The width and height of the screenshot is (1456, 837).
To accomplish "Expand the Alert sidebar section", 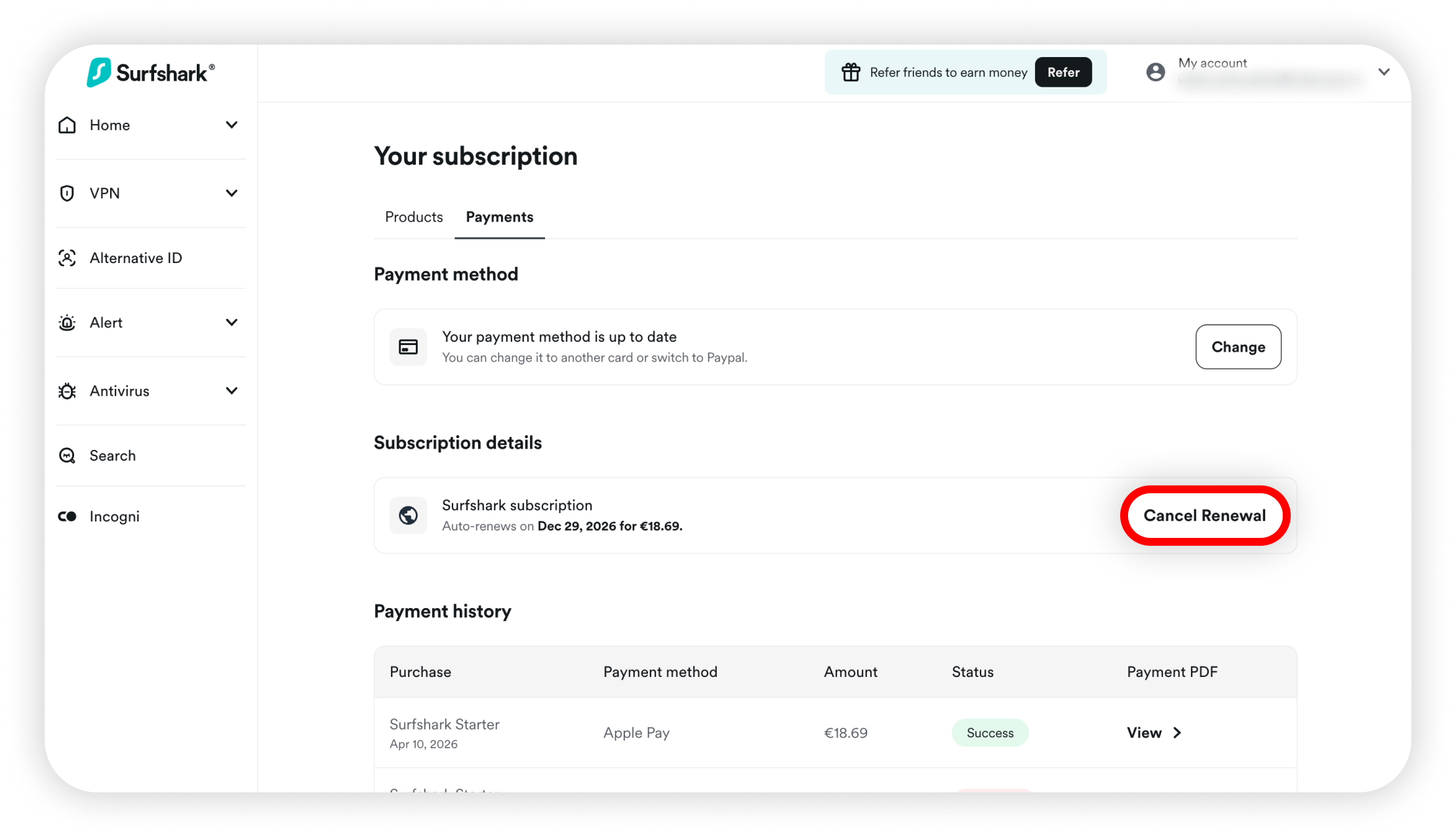I will [232, 323].
